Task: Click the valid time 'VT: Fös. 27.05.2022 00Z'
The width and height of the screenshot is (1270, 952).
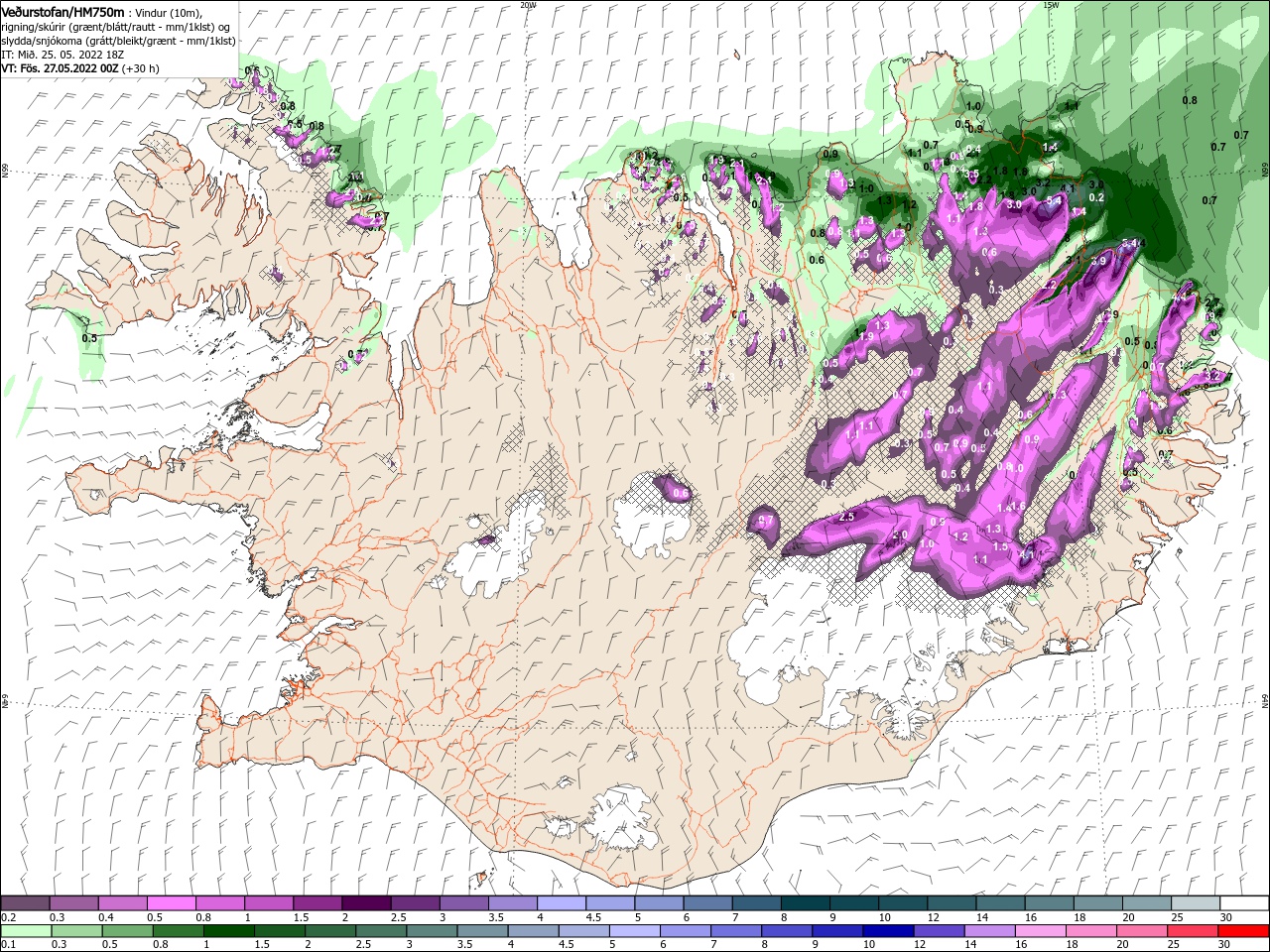Action: (60, 68)
